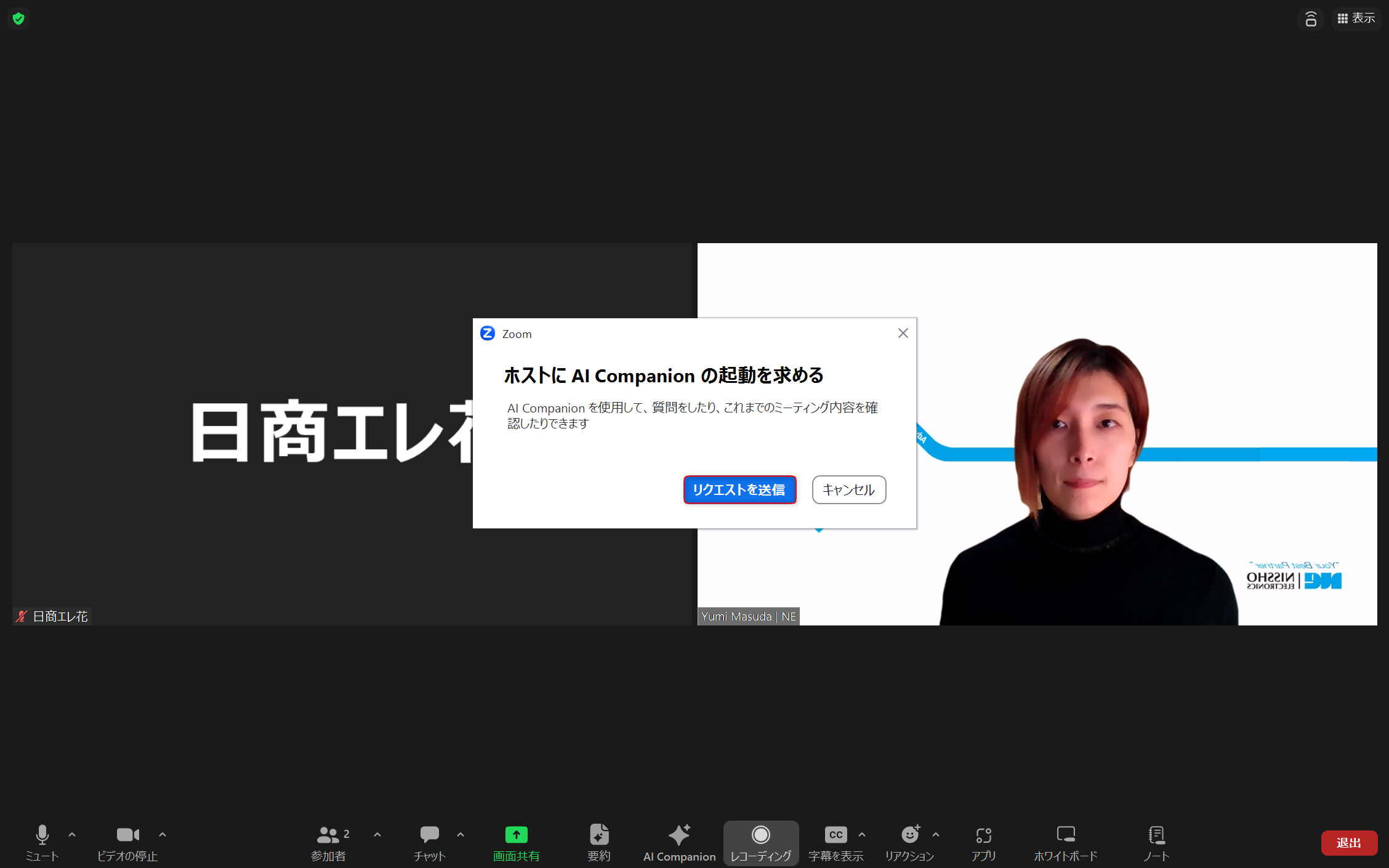
Task: Expand participants options arrow next to 参加者
Action: [377, 835]
